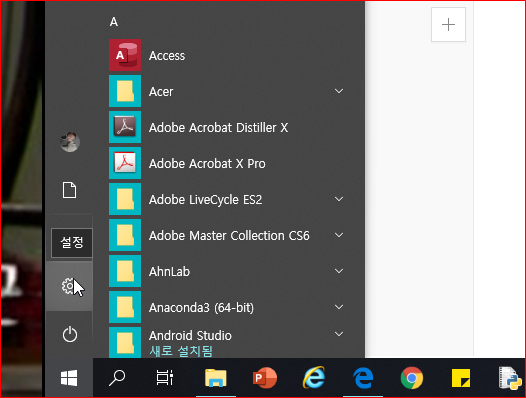Expand Adobe Master Collection CS6 chevron

[x=339, y=235]
